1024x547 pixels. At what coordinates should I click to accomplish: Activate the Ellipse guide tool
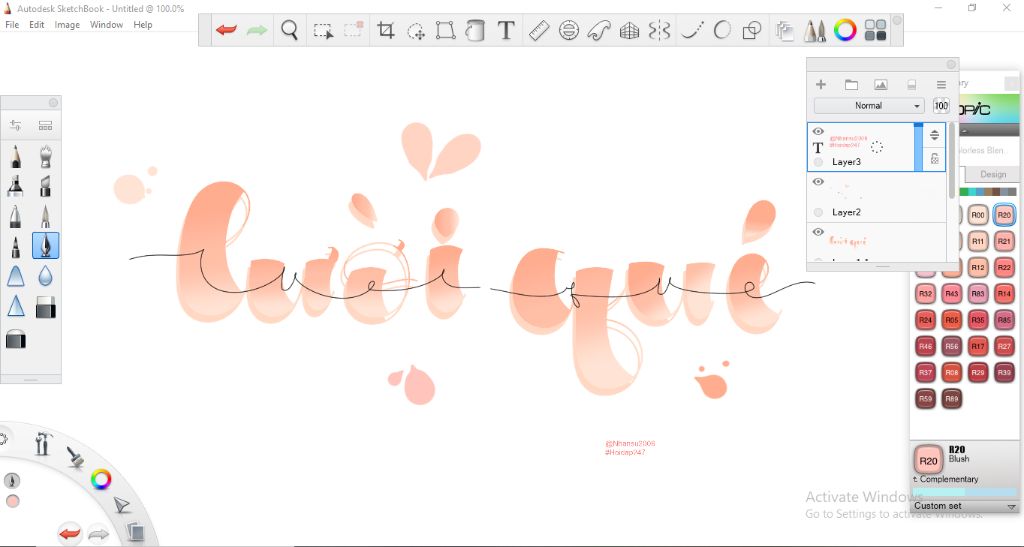click(x=569, y=30)
